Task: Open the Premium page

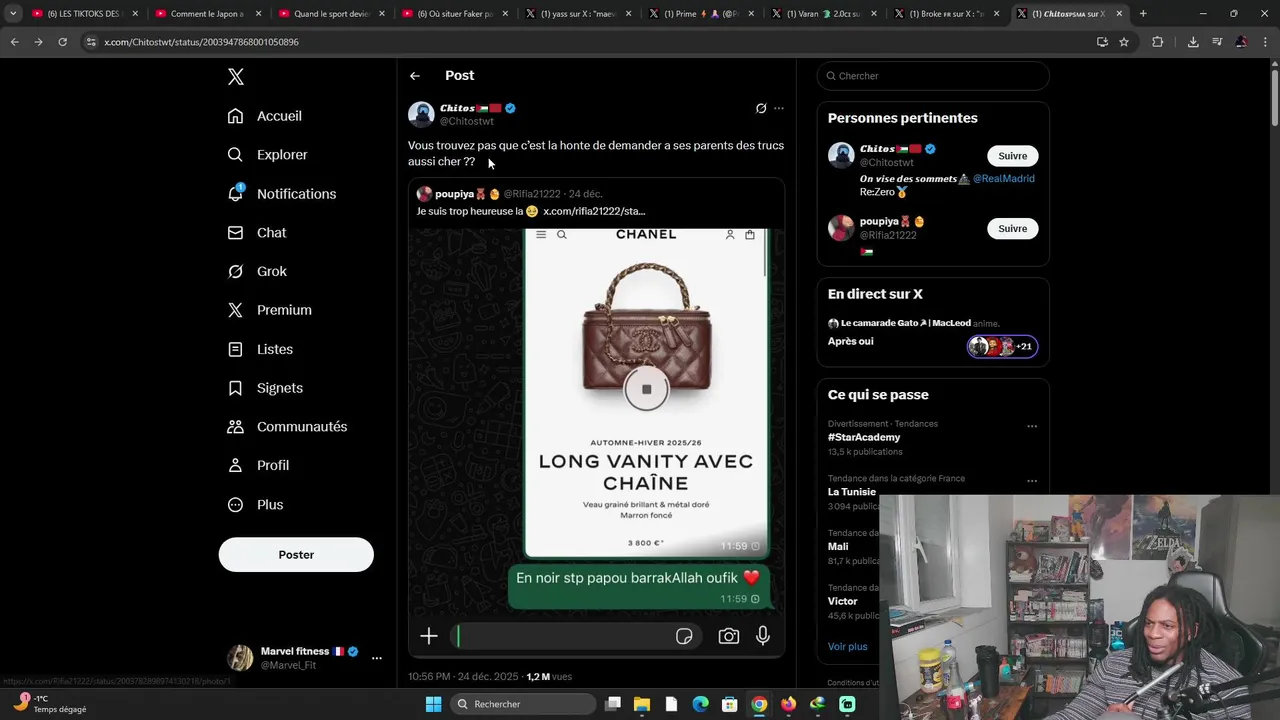Action: (270, 310)
